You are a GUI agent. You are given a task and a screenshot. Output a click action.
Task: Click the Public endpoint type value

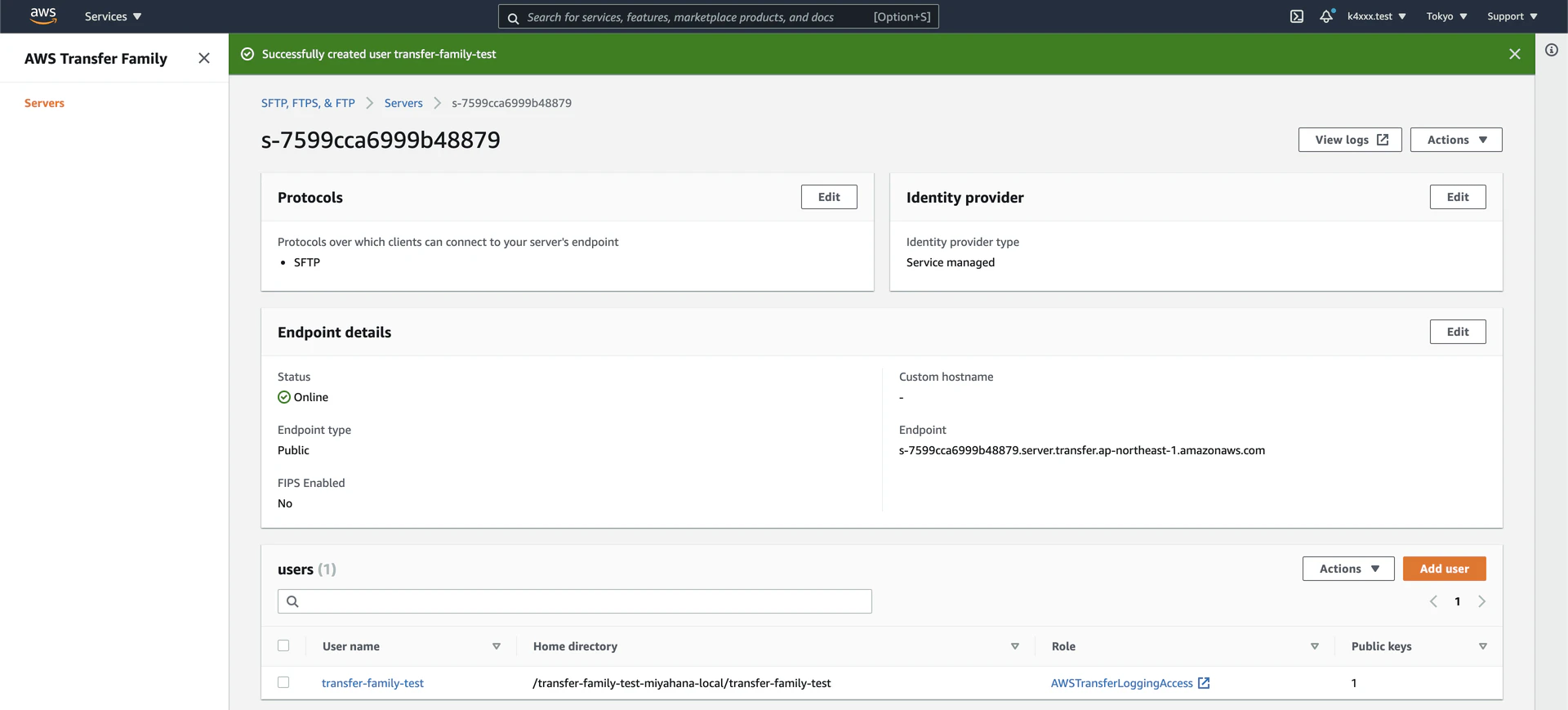click(x=293, y=450)
